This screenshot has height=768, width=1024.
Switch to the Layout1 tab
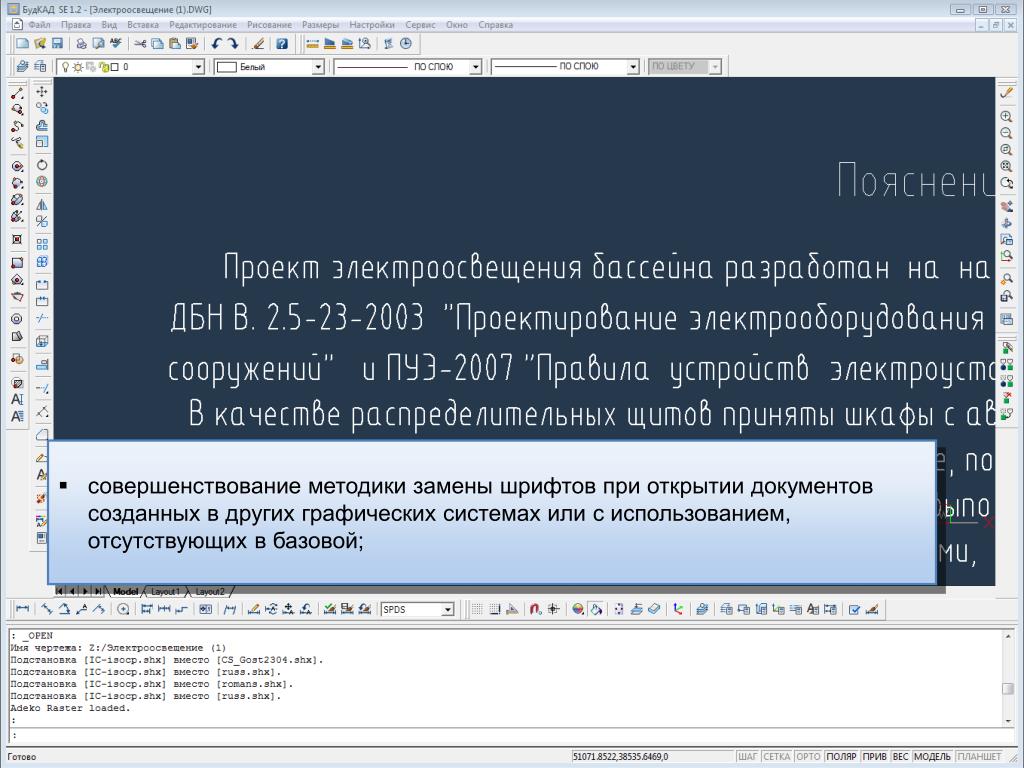click(165, 591)
